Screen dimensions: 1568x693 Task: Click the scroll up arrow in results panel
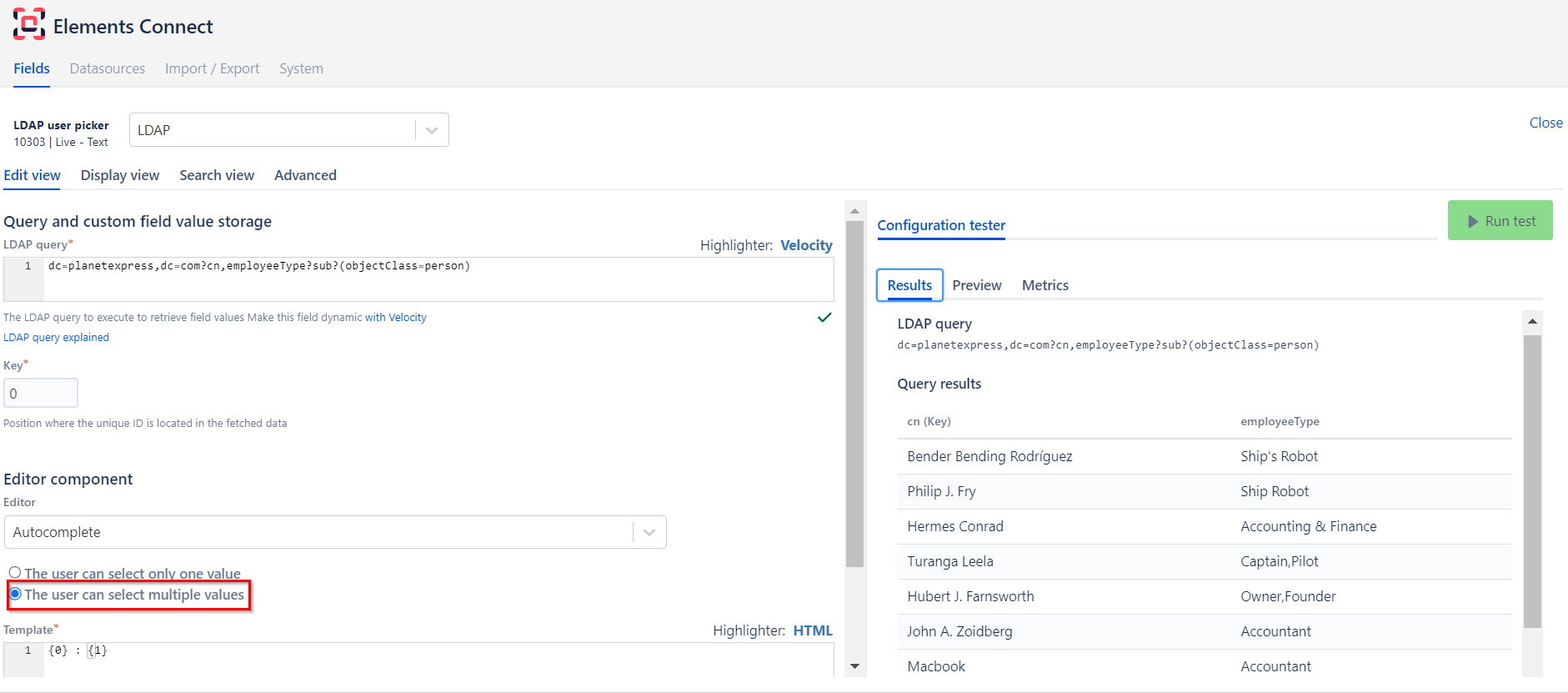[x=1531, y=321]
